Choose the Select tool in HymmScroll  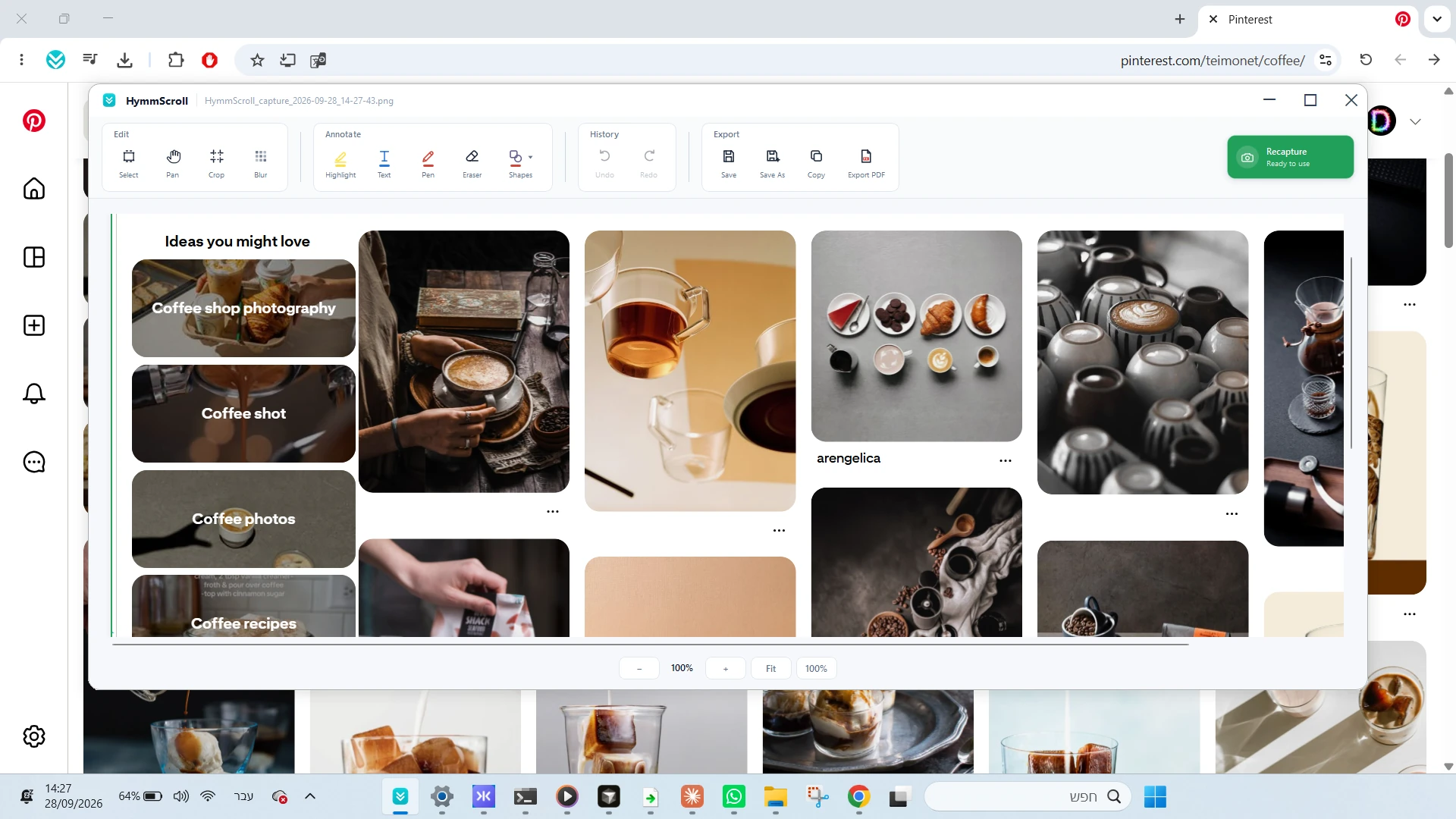point(129,163)
